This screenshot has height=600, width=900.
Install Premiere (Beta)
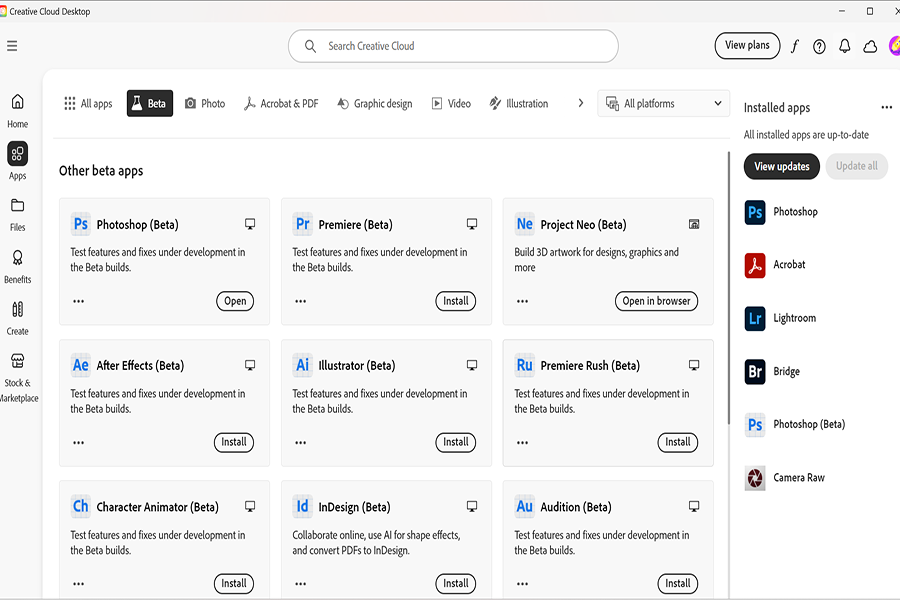click(x=456, y=301)
